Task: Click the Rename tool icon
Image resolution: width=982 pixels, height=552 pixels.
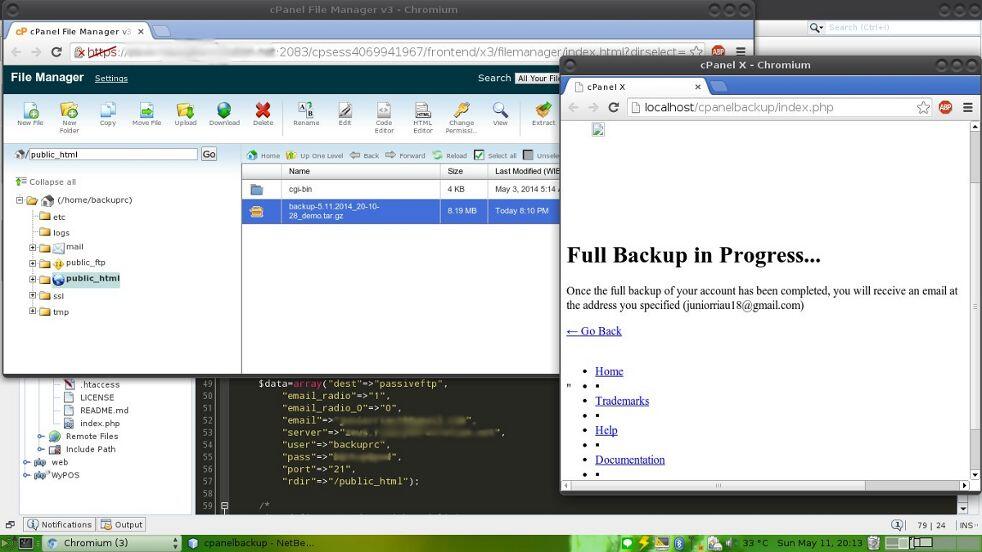Action: click(306, 113)
